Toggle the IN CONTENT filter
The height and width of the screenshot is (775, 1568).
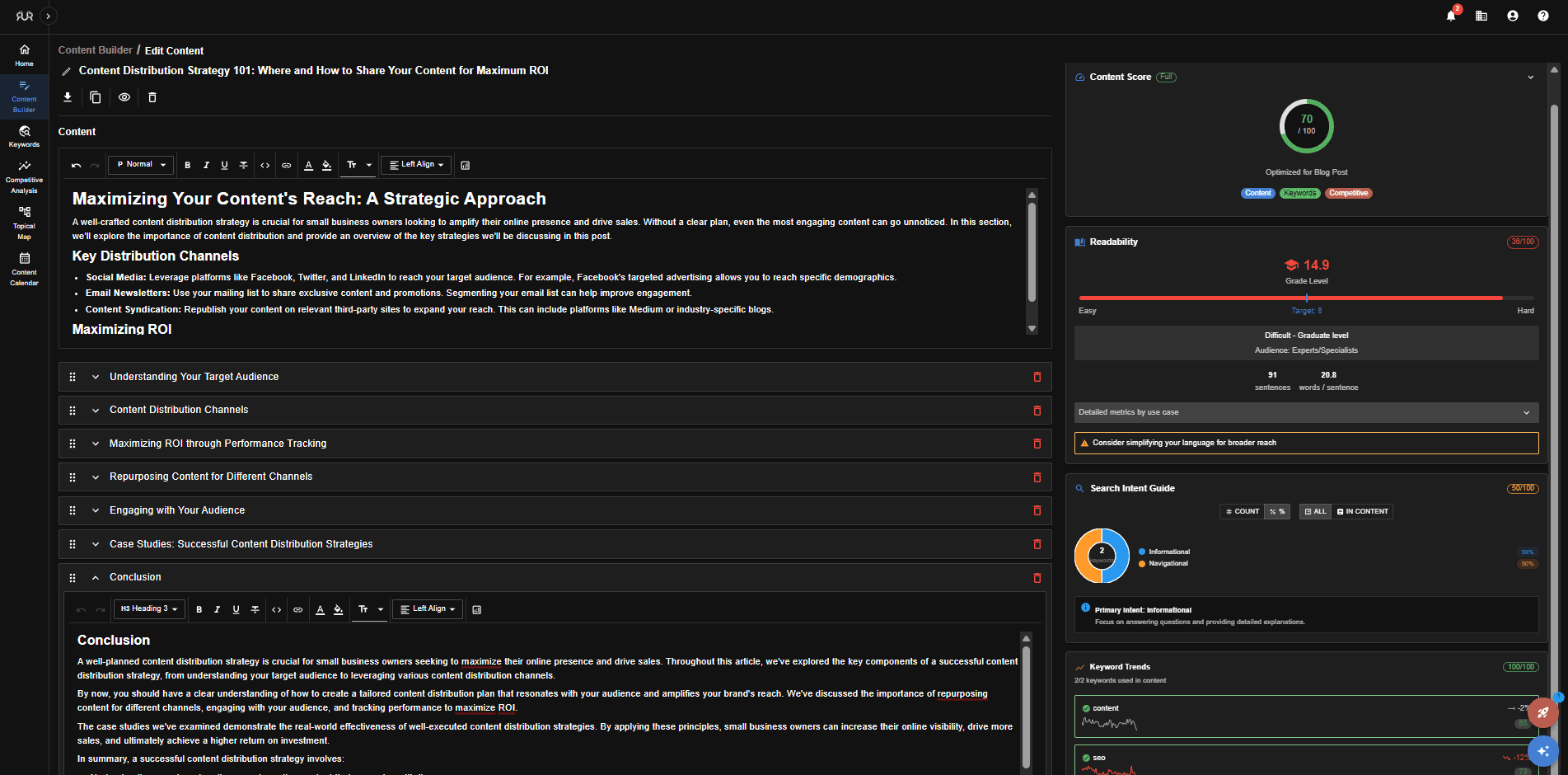click(x=1363, y=512)
